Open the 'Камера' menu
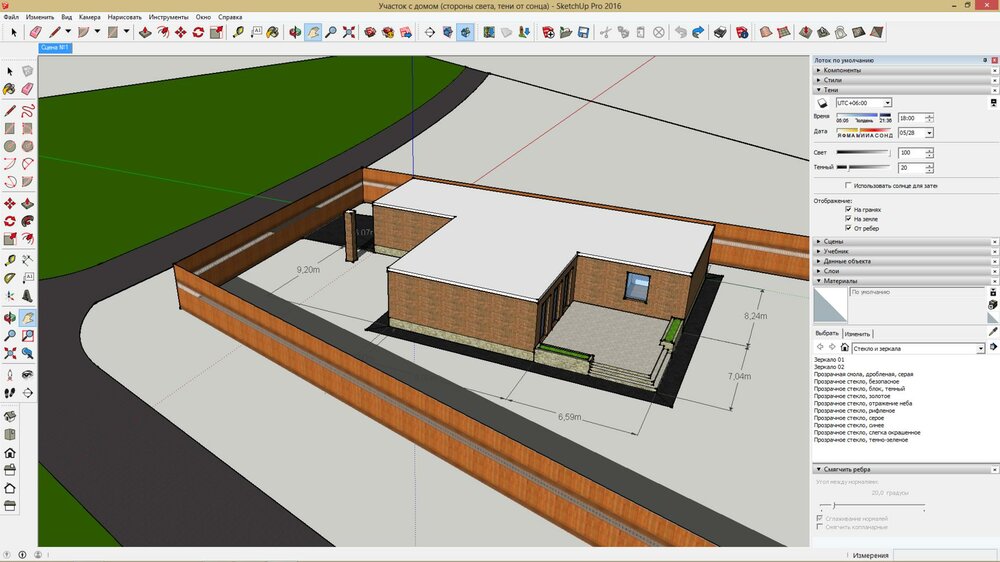Viewport: 1000px width, 562px height. (90, 17)
